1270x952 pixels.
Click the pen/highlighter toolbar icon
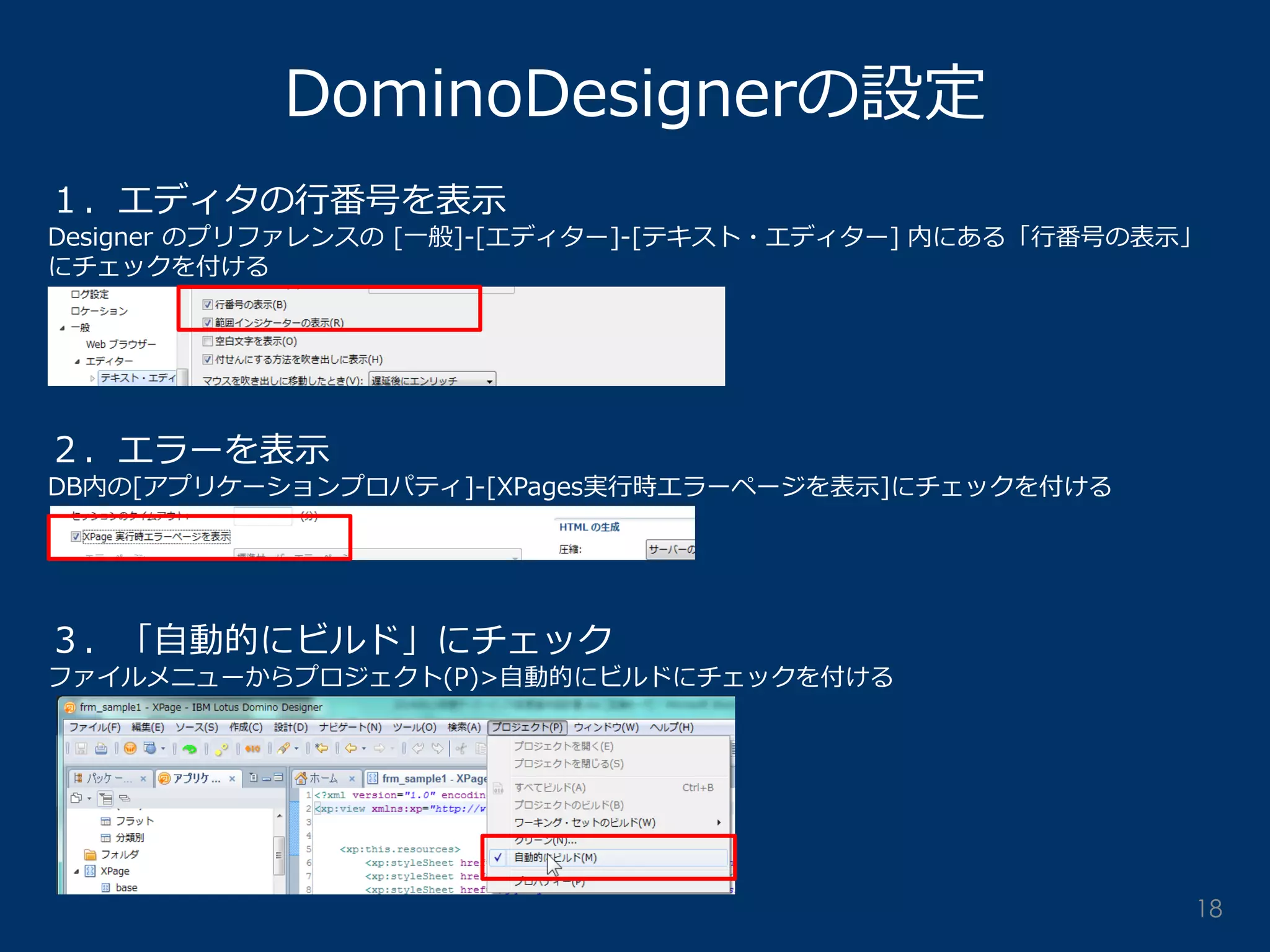pos(284,749)
